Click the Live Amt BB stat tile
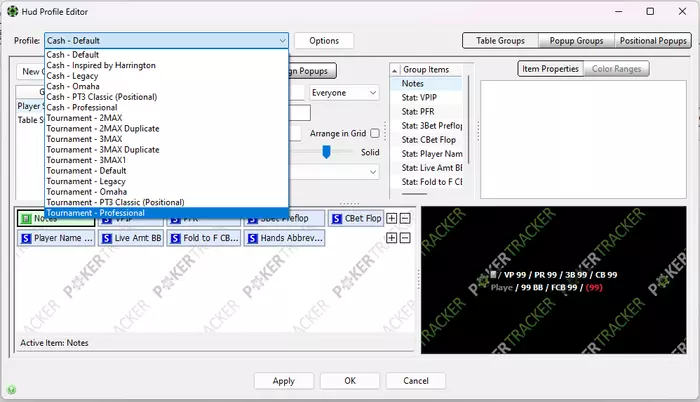 point(131,238)
